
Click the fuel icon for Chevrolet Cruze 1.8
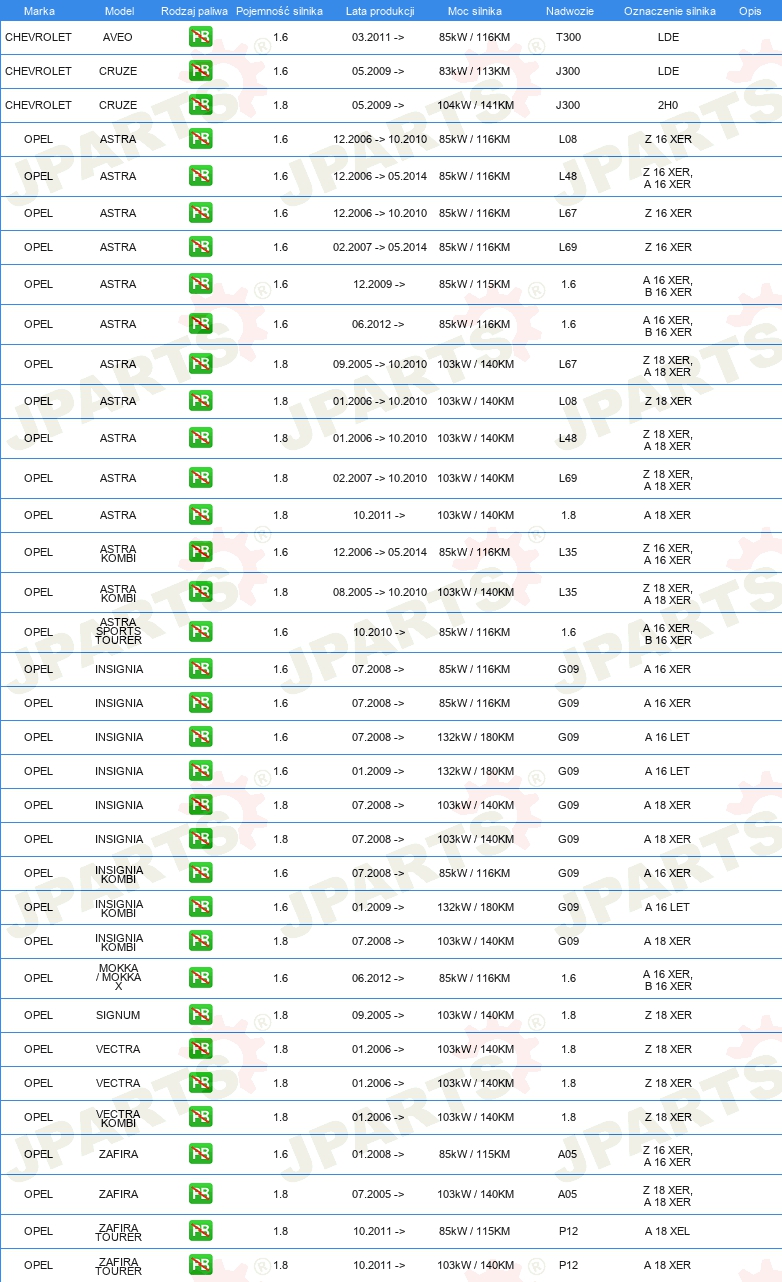point(200,105)
